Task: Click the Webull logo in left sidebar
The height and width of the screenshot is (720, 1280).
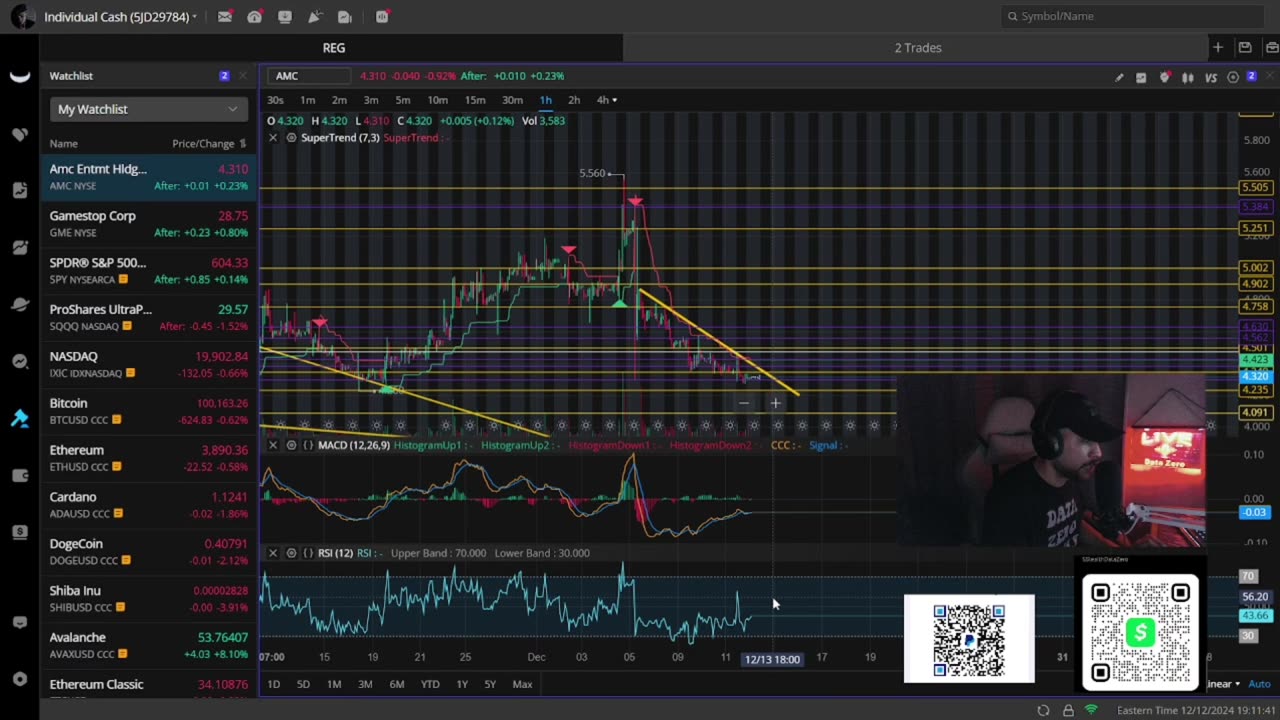Action: click(20, 77)
